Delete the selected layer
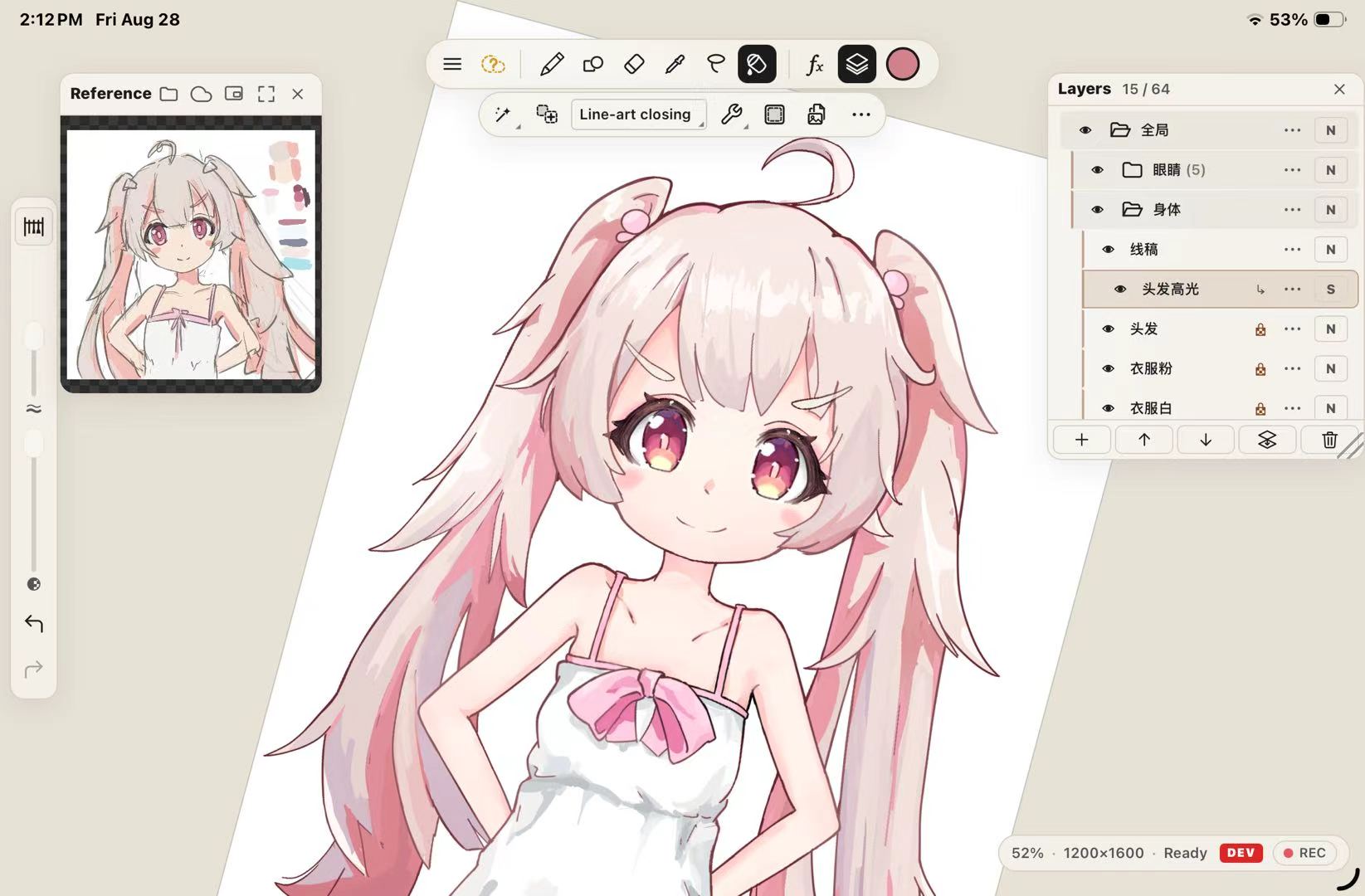This screenshot has width=1365, height=896. coord(1329,440)
